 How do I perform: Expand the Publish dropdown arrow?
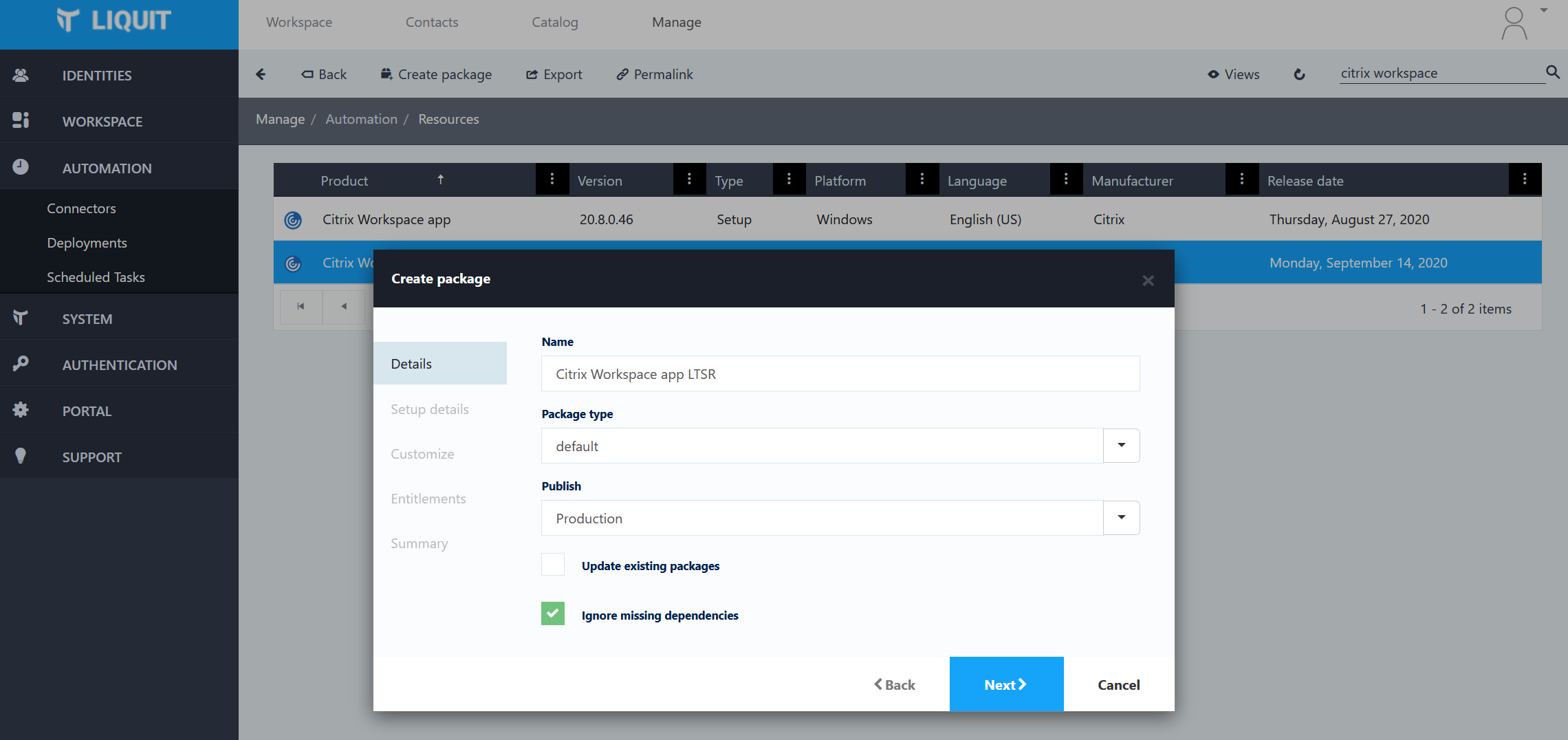tap(1122, 518)
